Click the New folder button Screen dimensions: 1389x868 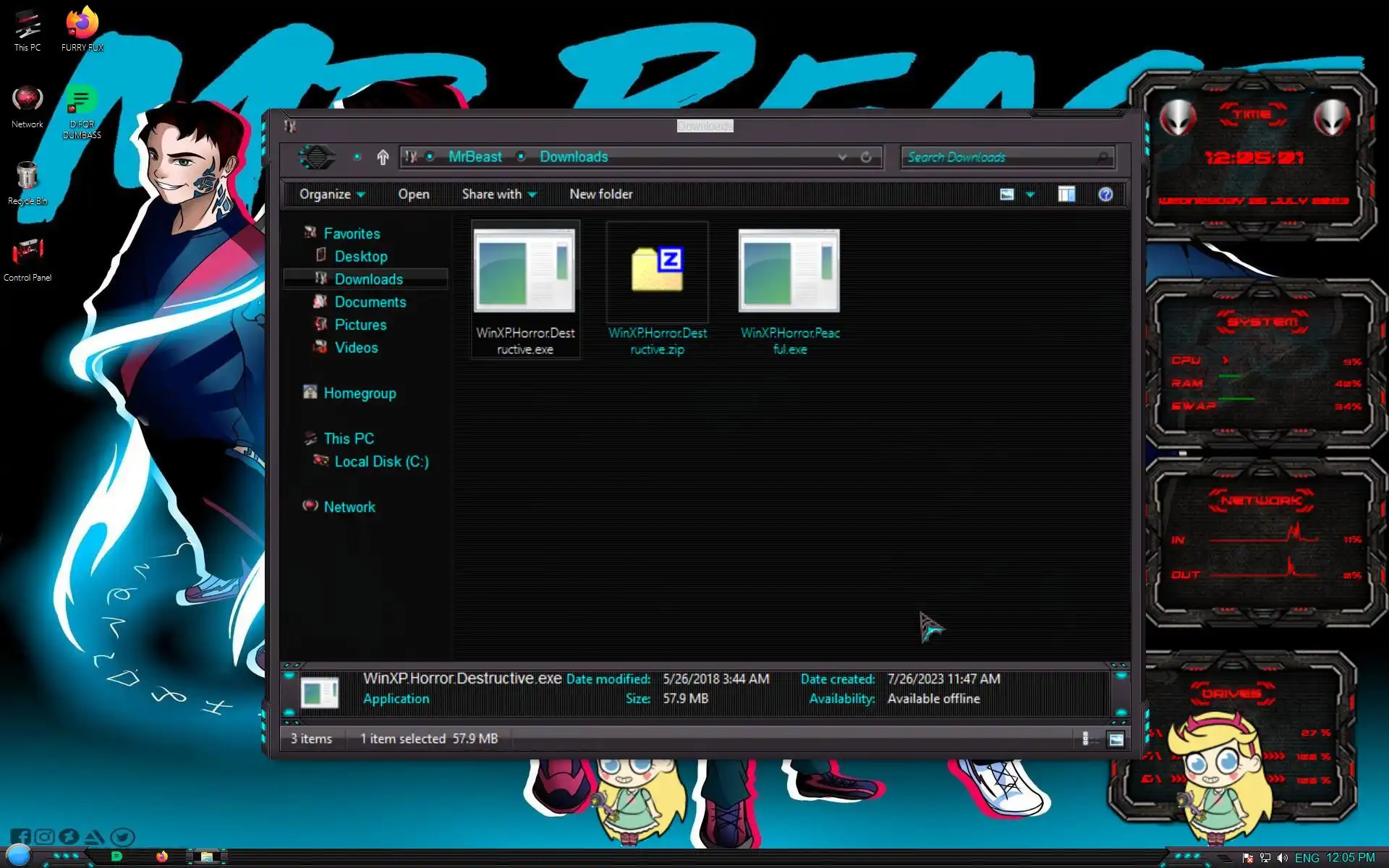(x=600, y=194)
